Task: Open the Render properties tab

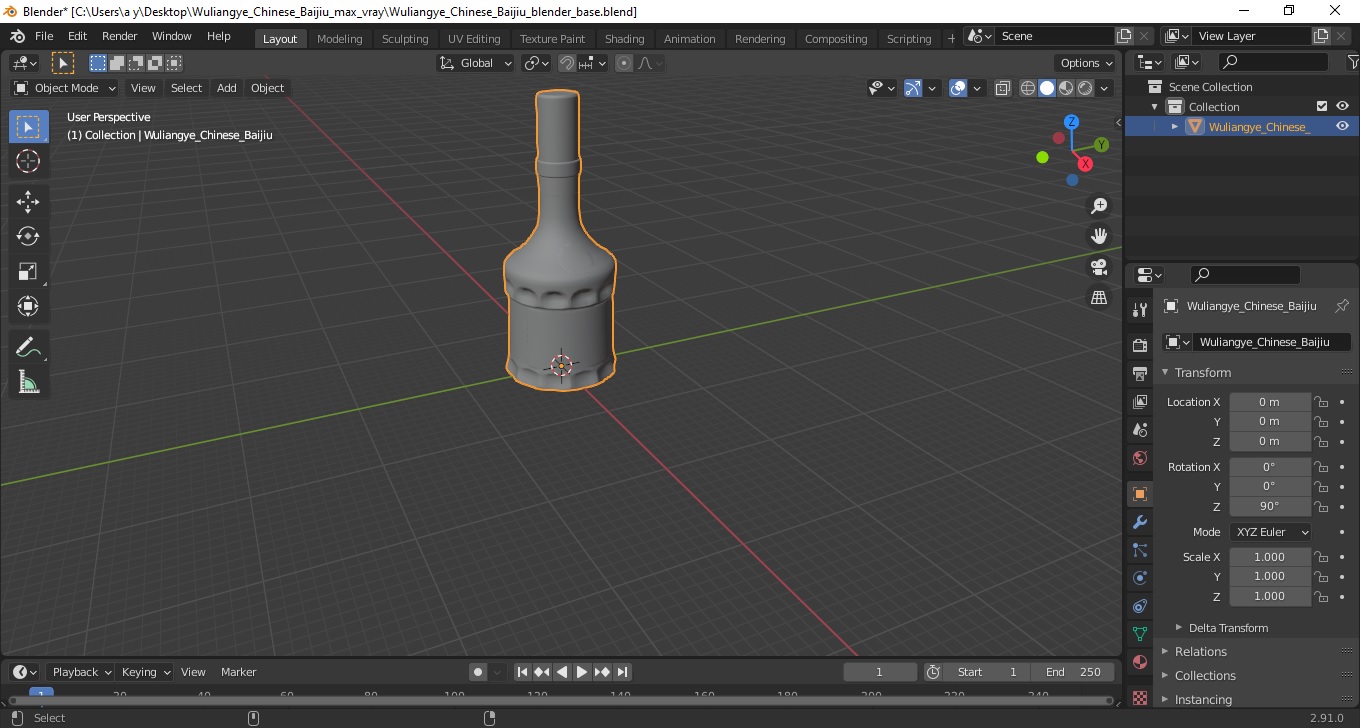Action: pyautogui.click(x=1140, y=346)
